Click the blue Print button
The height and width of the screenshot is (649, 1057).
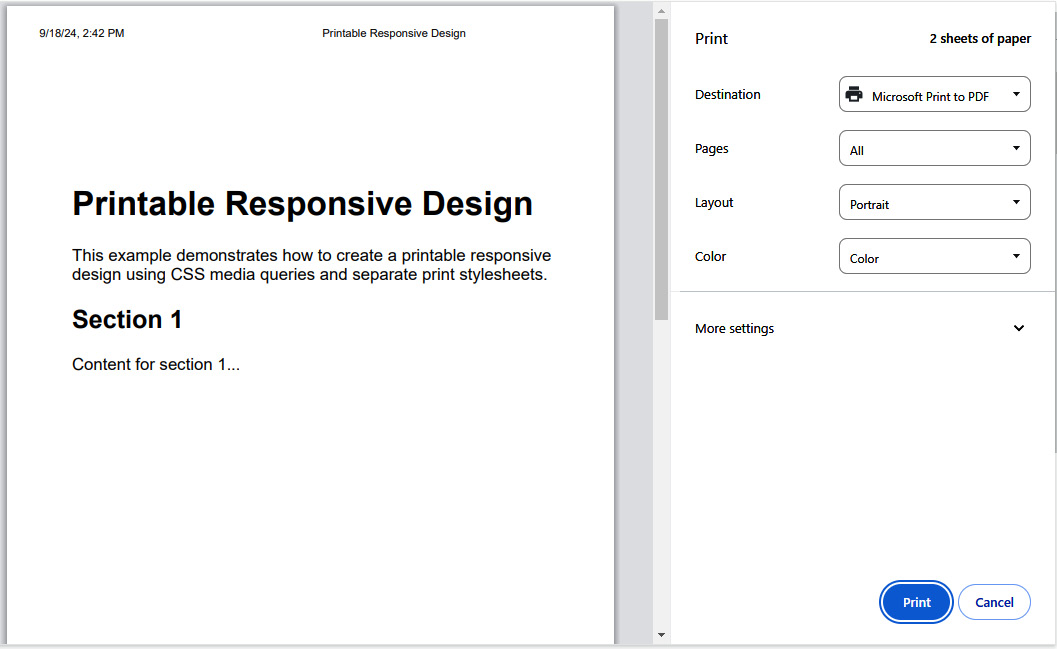[916, 602]
